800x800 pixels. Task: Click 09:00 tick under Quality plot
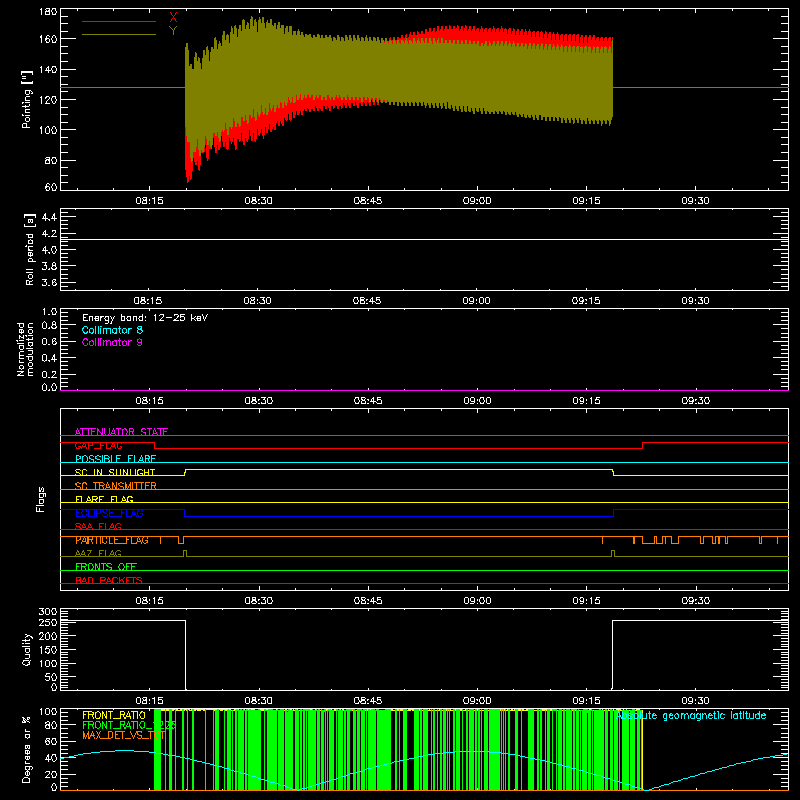(x=477, y=701)
